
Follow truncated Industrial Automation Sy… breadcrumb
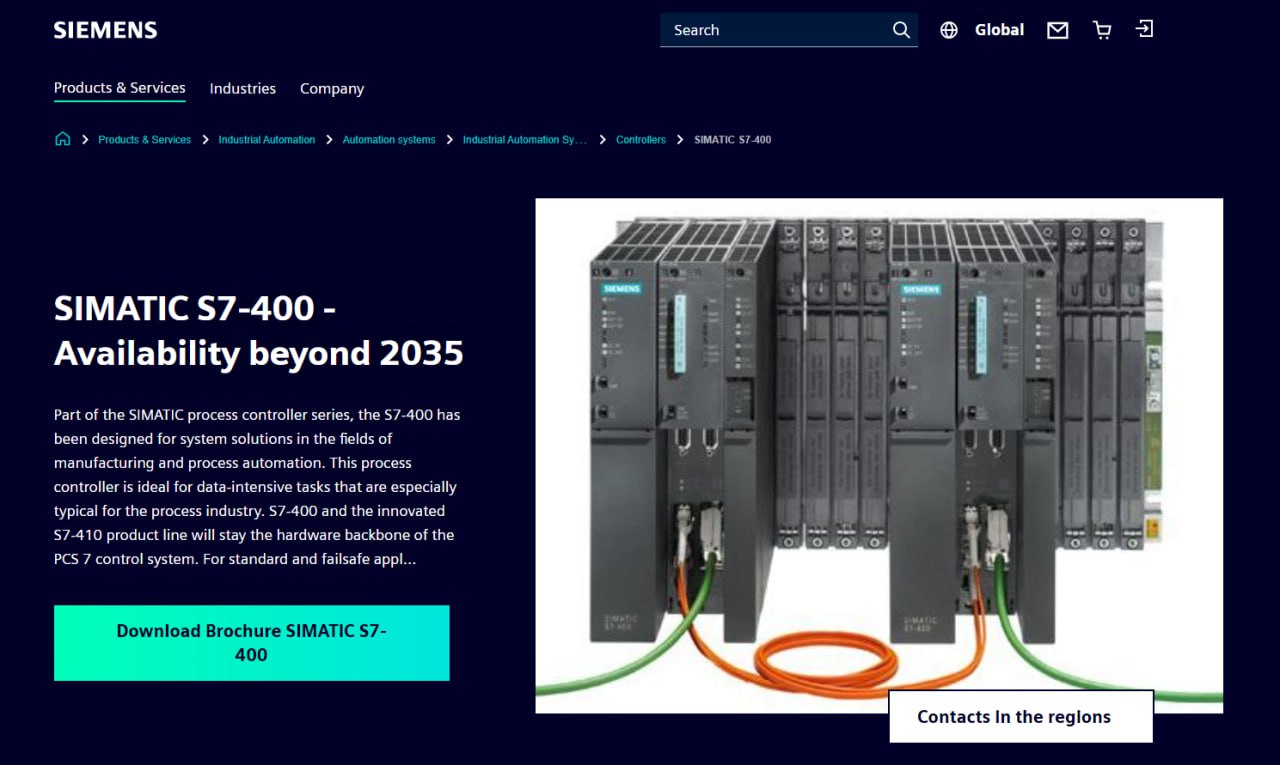[x=525, y=140]
